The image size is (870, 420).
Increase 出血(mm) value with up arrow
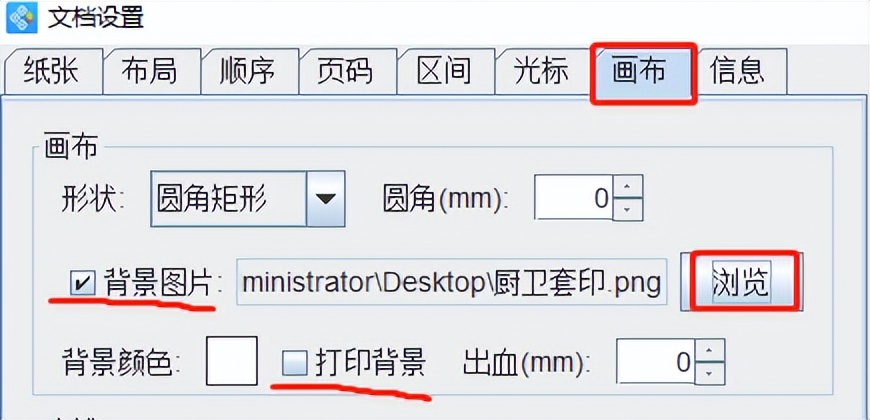pos(710,350)
